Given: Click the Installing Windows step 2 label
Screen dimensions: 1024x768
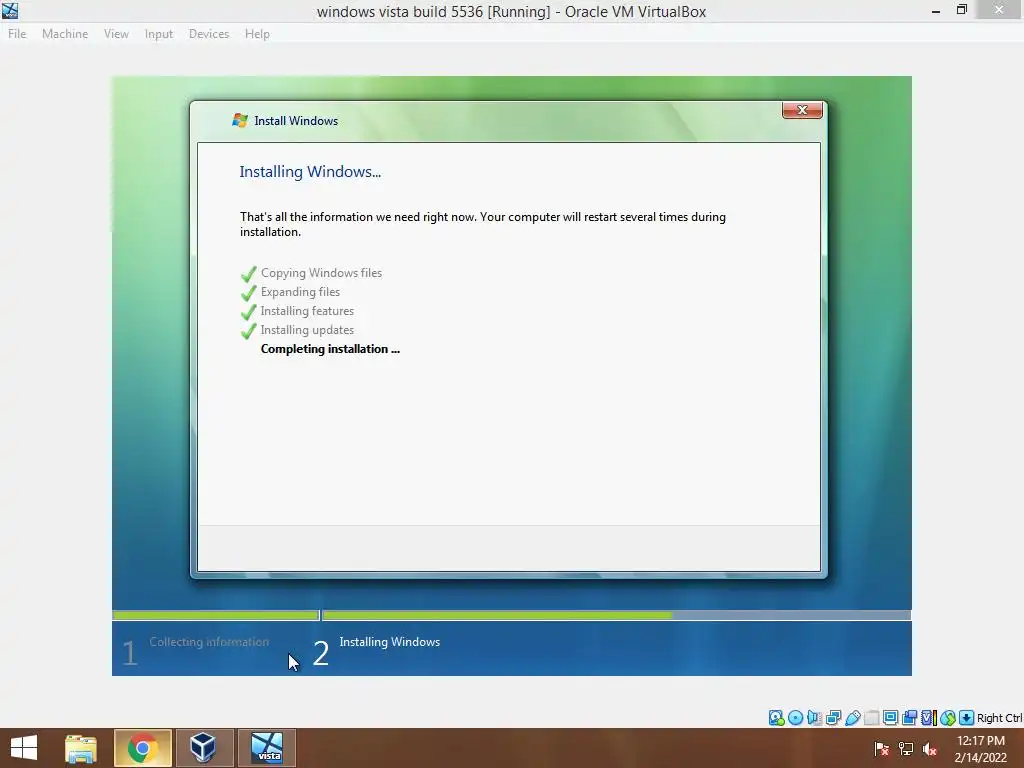Looking at the screenshot, I should pos(390,642).
